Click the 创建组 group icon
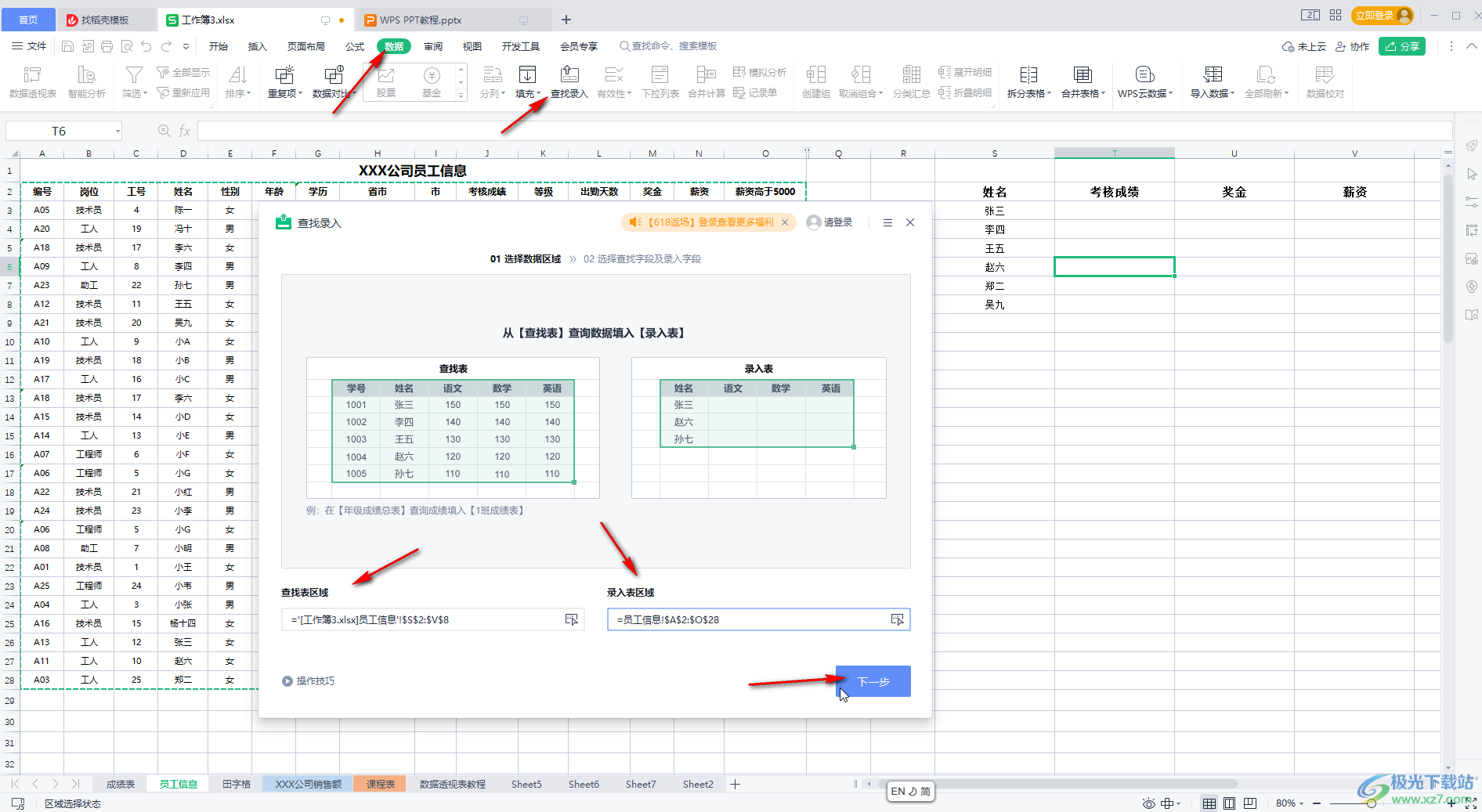 tap(815, 82)
